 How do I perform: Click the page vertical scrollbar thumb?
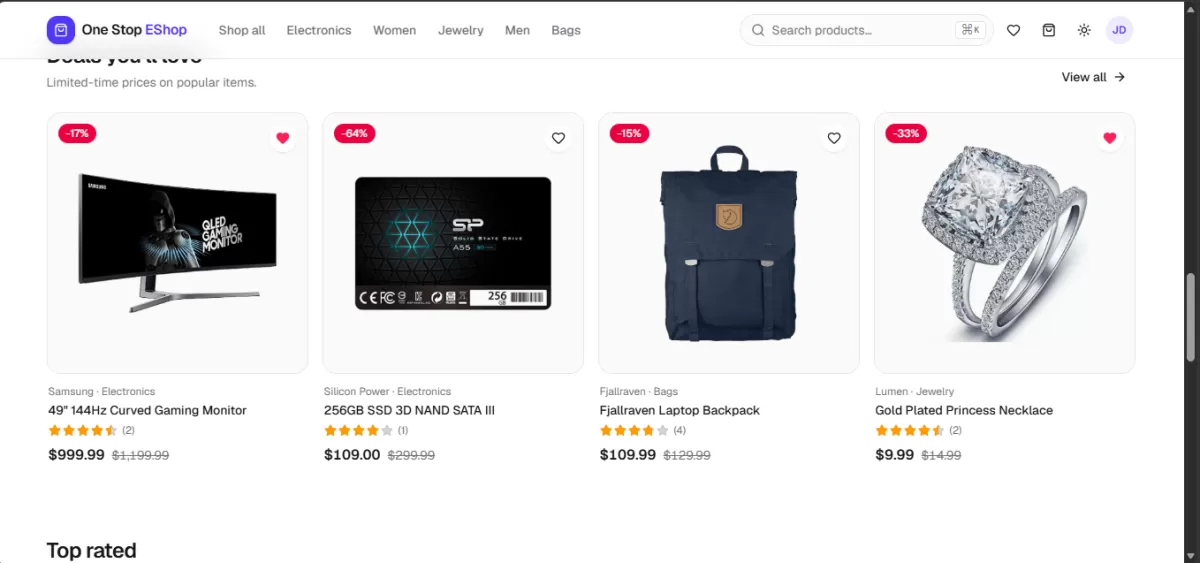[1190, 318]
